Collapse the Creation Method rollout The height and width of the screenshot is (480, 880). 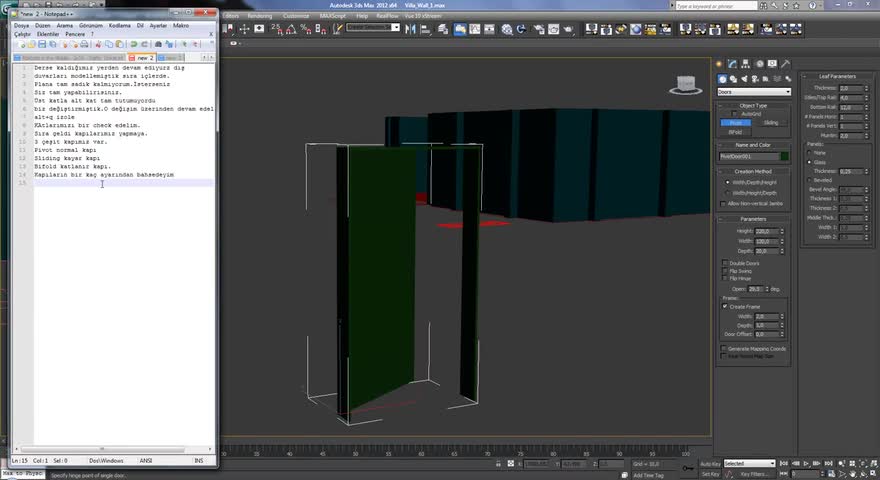[x=754, y=171]
